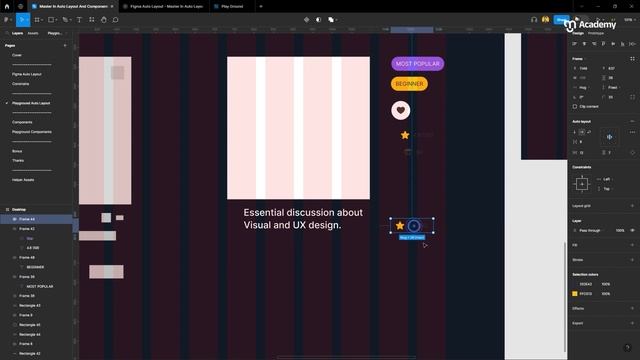This screenshot has height=360, width=640.
Task: Open the Frame tool dropdown arrow
Action: click(42, 20)
